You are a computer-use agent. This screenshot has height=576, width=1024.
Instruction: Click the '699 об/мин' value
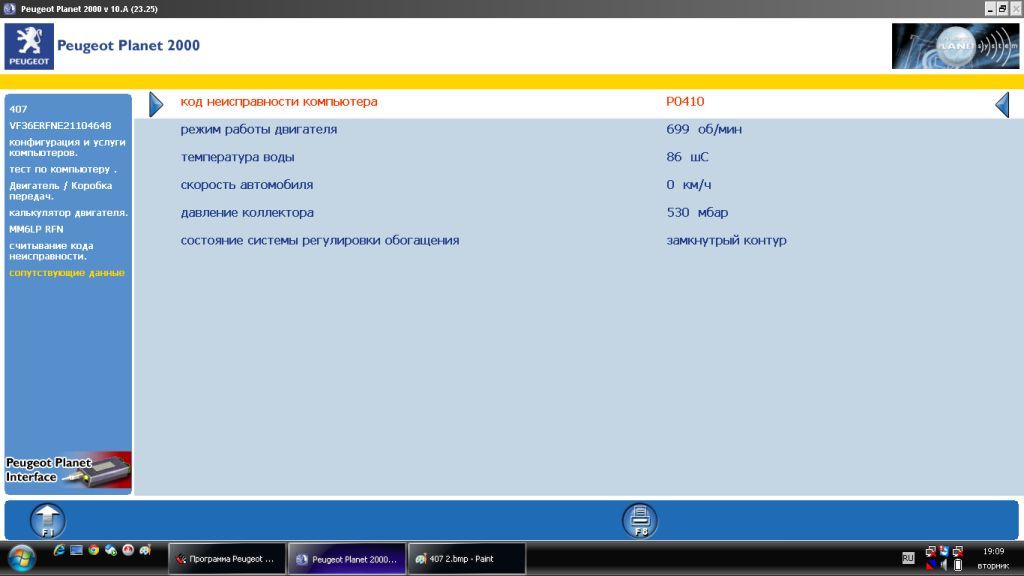pos(704,129)
